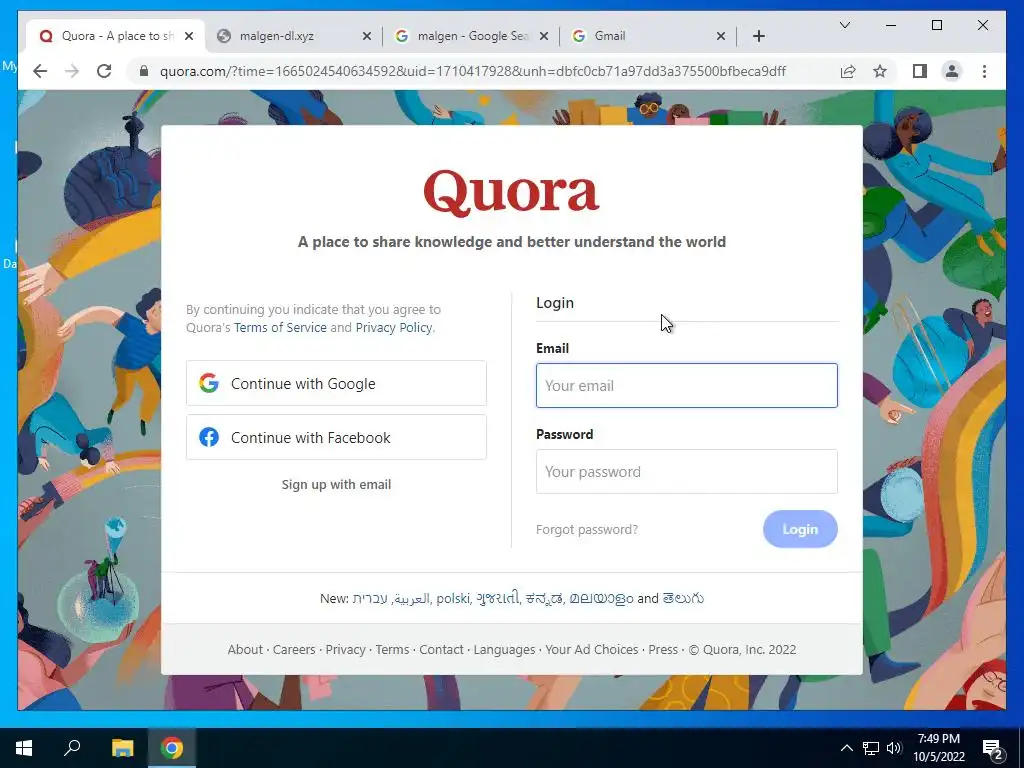Viewport: 1024px width, 768px height.
Task: Open the notification center icon
Action: 993,749
